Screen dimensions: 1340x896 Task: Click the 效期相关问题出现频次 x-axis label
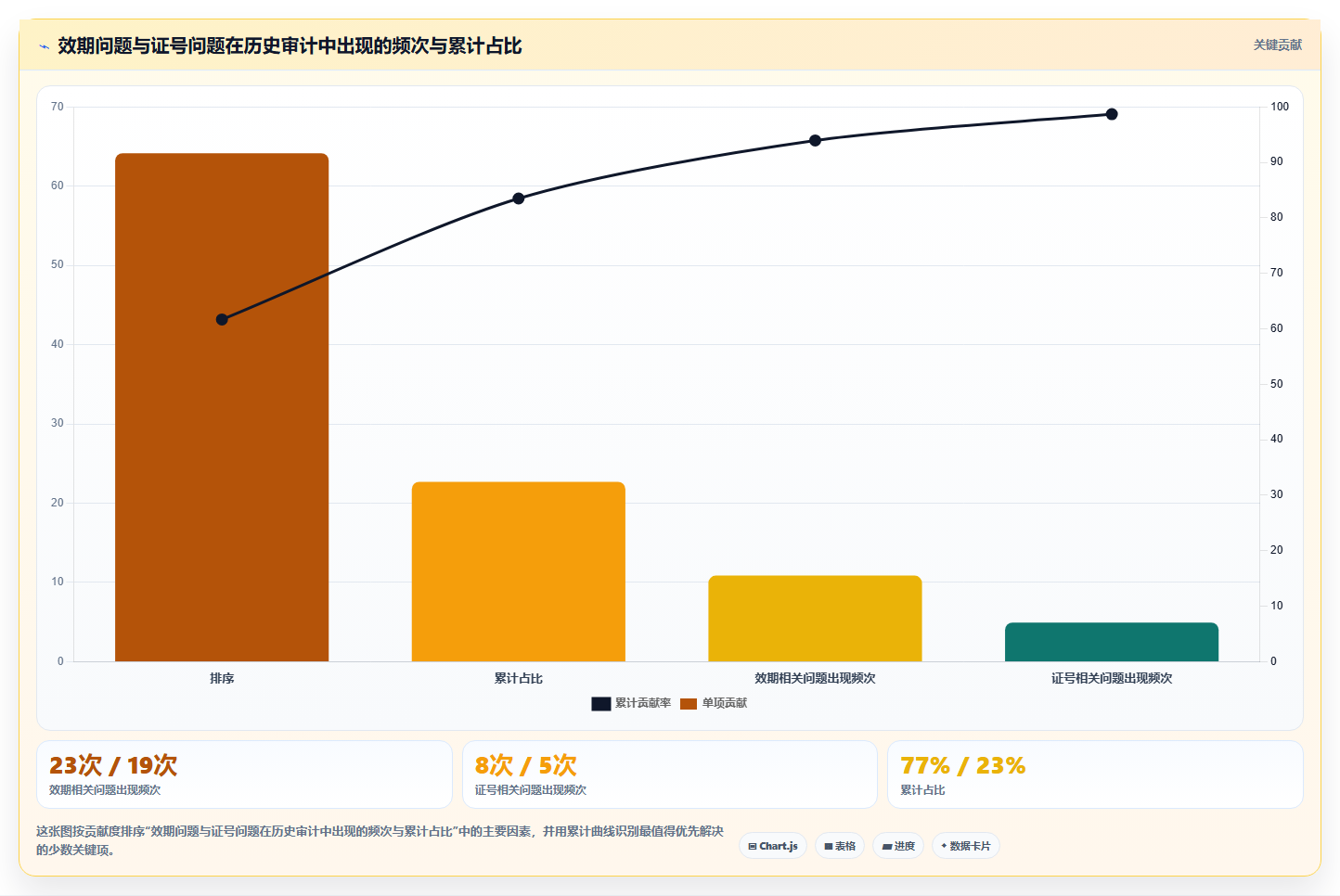pos(815,678)
